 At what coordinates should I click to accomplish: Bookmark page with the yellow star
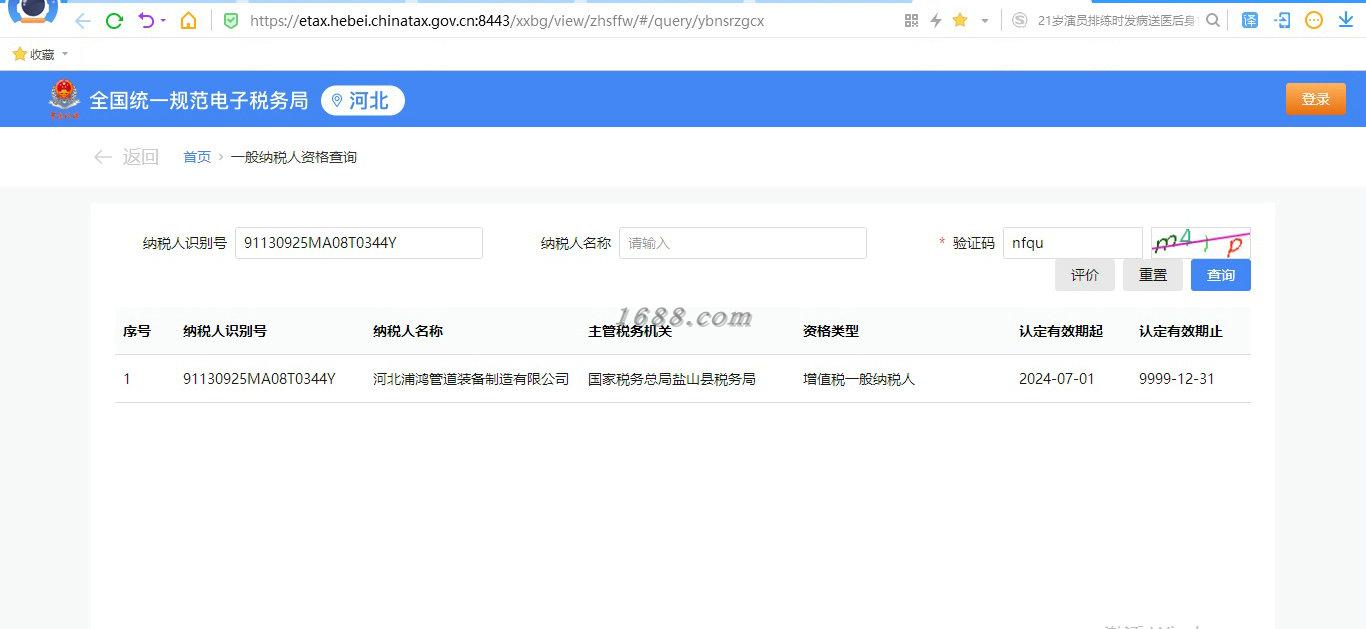960,20
